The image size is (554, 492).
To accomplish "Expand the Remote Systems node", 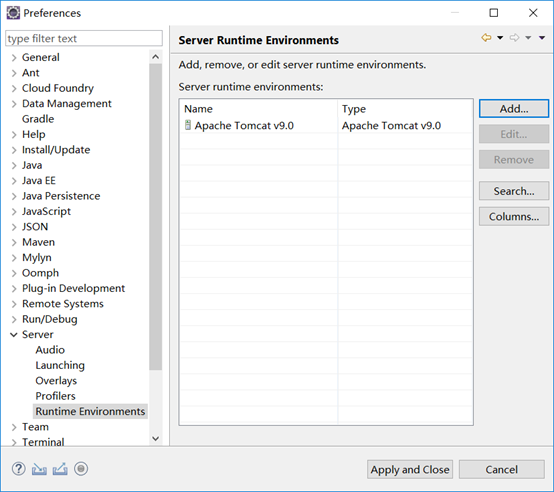I will (x=14, y=304).
